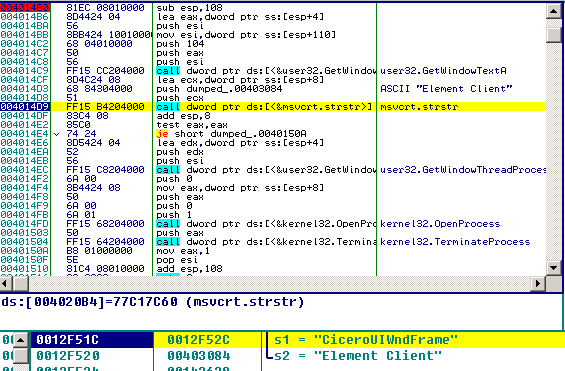Click horizontal scroll left arrow
This screenshot has height=371, width=565.
[6, 284]
